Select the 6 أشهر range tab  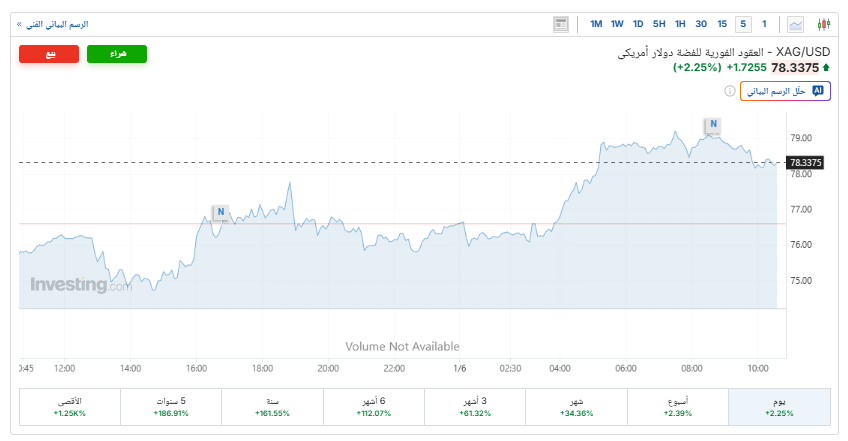373,407
